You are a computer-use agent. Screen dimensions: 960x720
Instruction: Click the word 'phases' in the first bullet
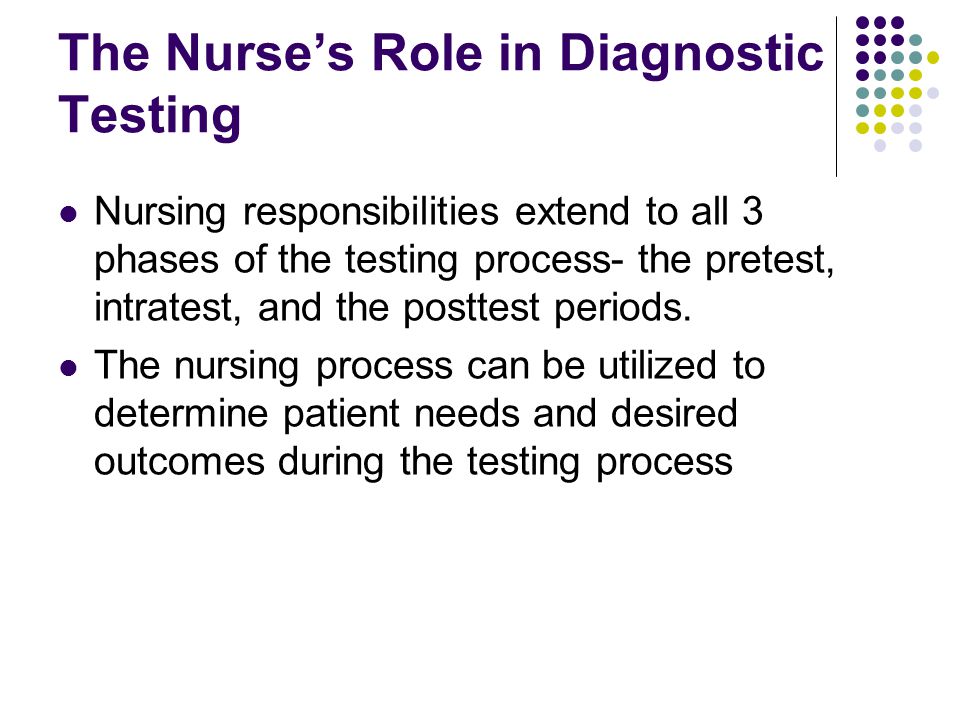(157, 261)
